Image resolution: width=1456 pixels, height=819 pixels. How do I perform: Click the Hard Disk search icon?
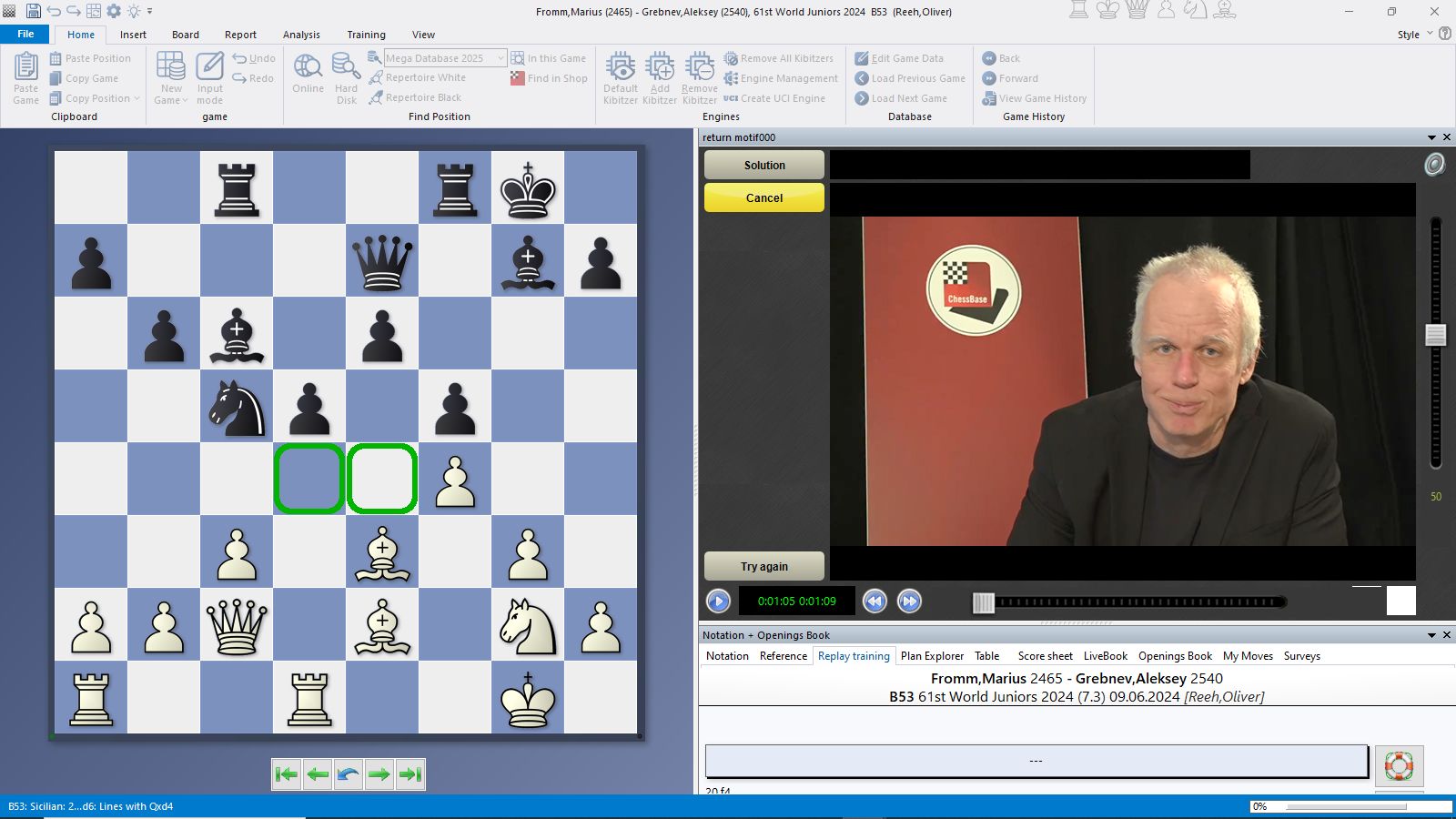(346, 67)
